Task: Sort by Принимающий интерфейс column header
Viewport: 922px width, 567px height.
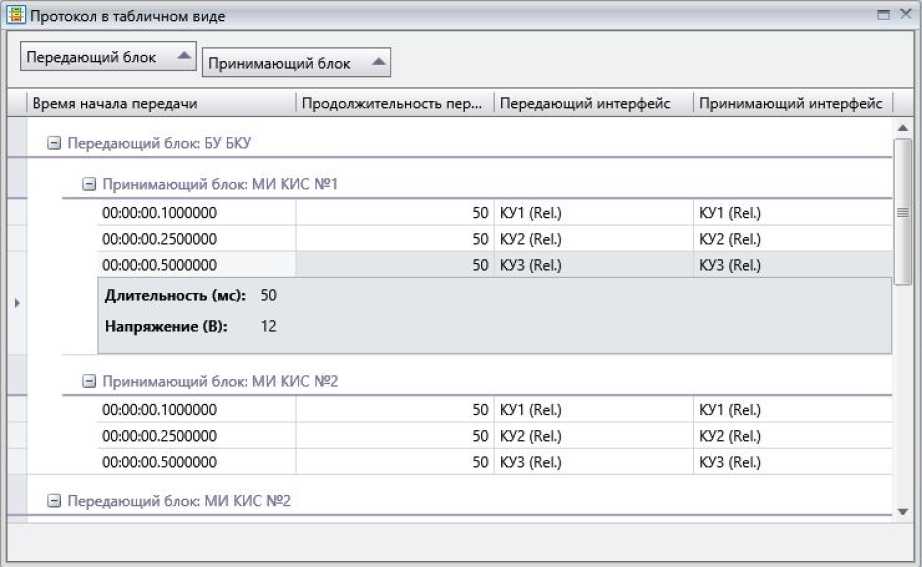Action: [x=793, y=104]
